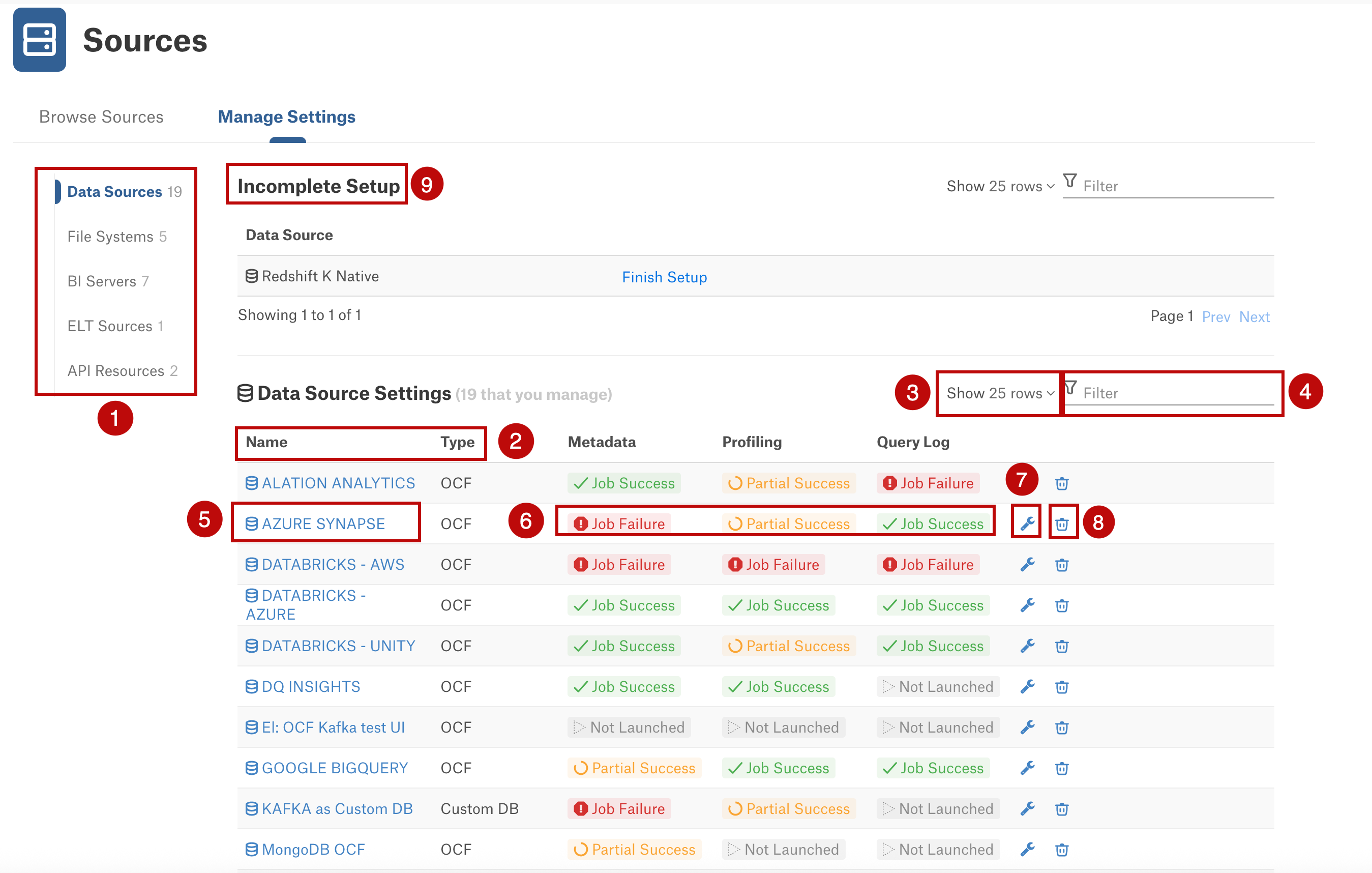Switch to the Browse Sources tab

pos(101,117)
